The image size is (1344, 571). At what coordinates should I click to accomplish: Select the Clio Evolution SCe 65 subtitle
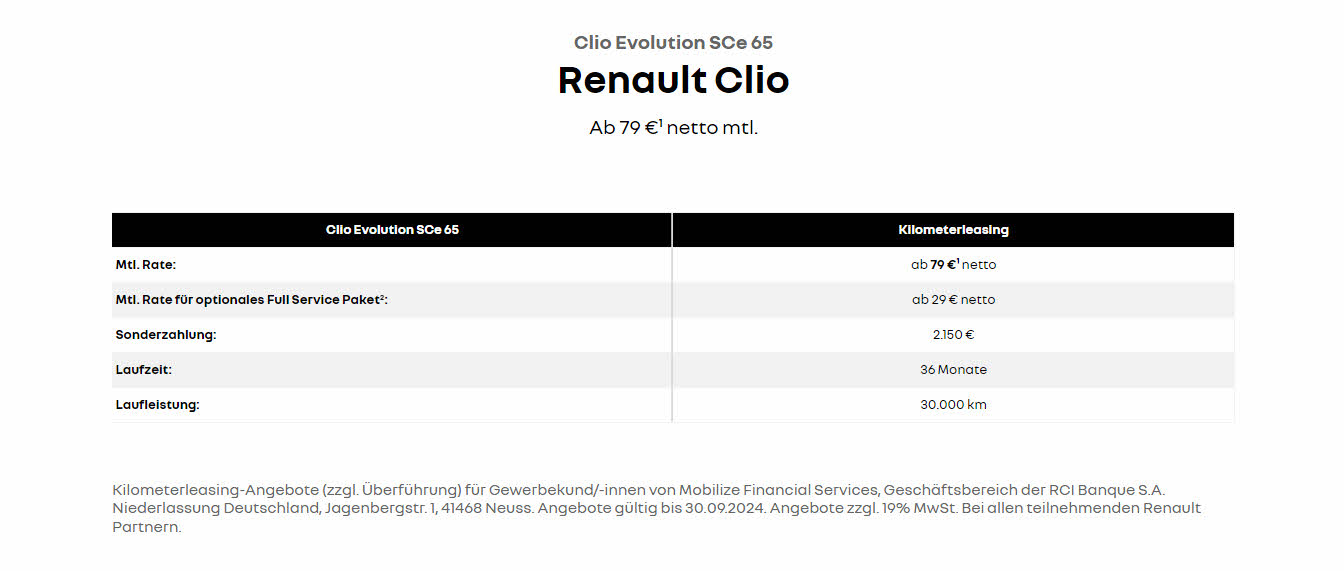(x=673, y=42)
